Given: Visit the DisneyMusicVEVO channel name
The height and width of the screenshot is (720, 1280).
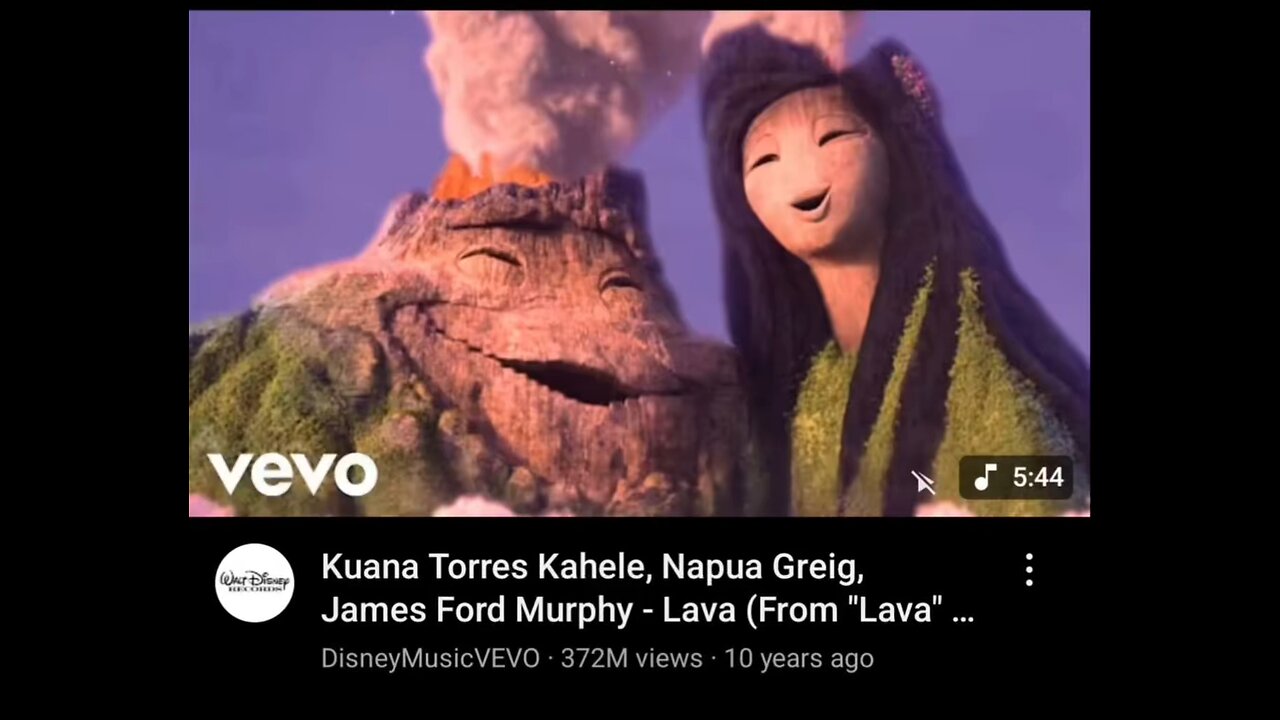Looking at the screenshot, I should pos(430,658).
